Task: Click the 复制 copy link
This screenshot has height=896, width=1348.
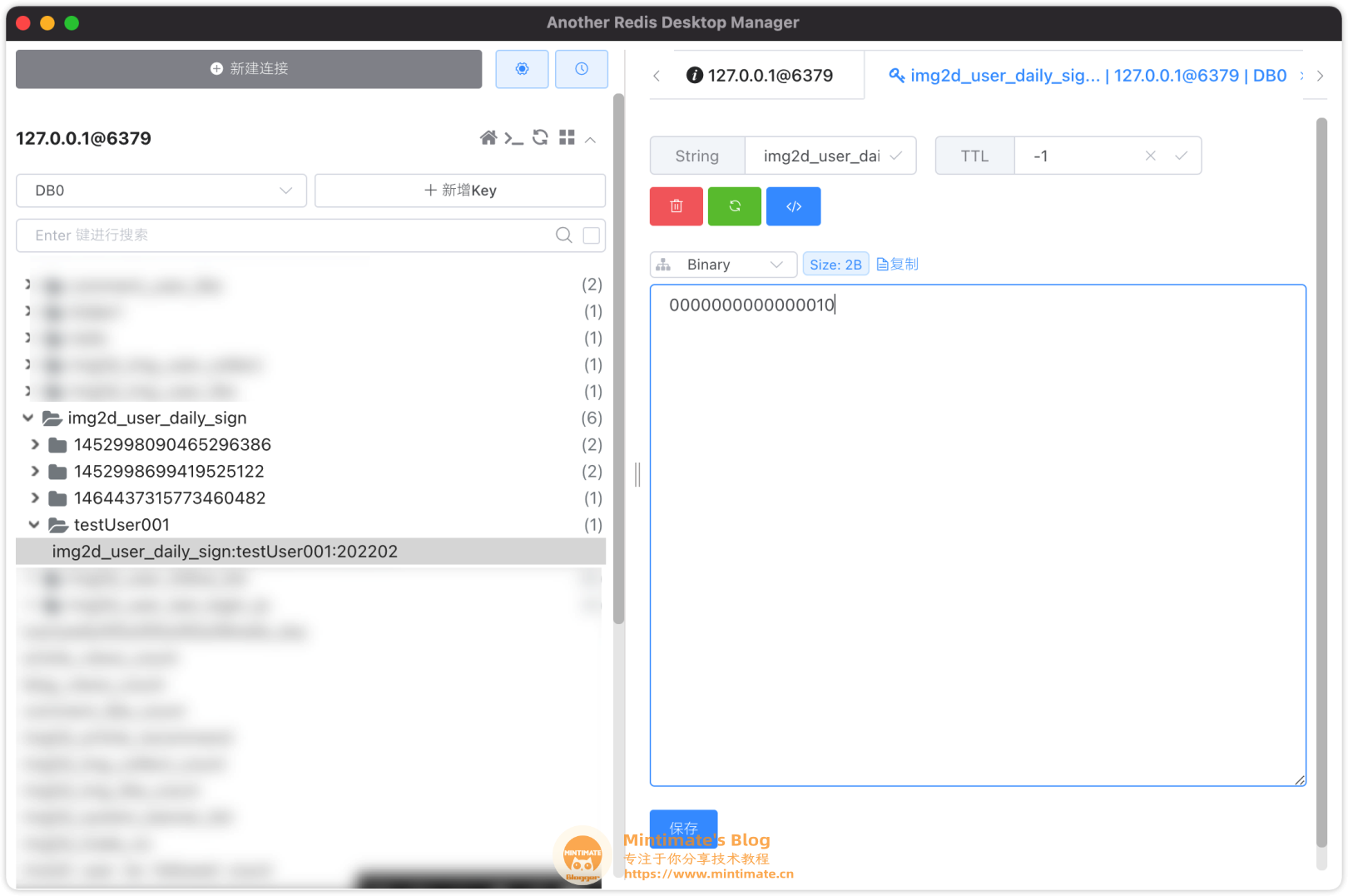Action: click(898, 264)
